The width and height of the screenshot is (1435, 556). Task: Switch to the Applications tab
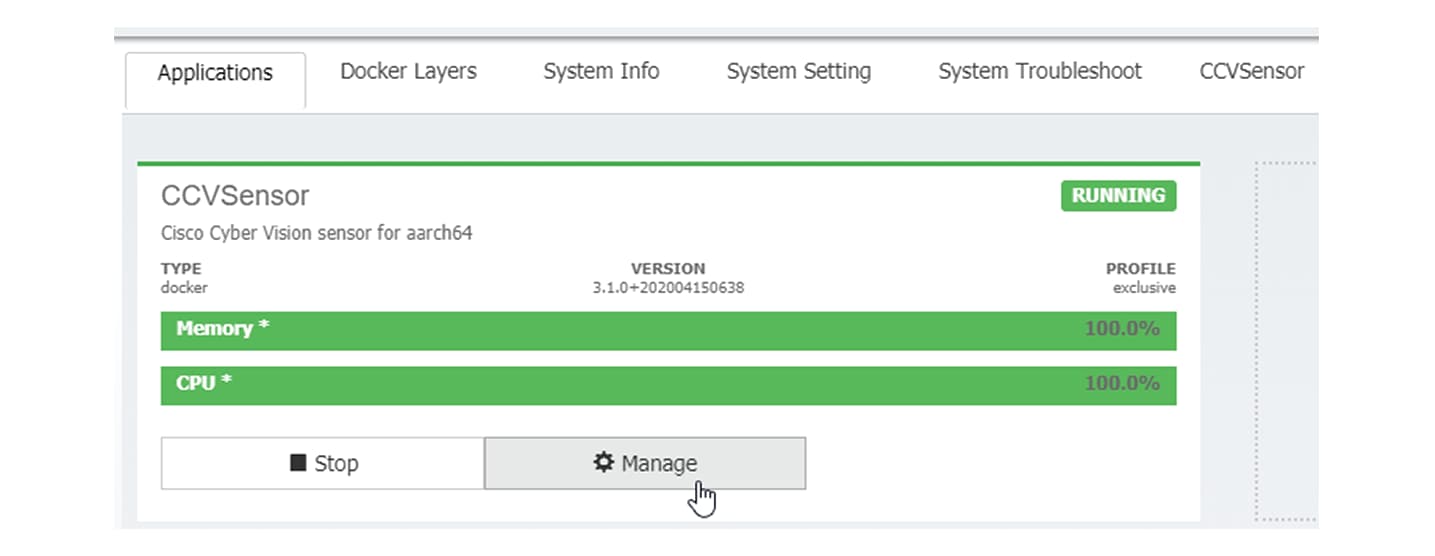coord(215,73)
